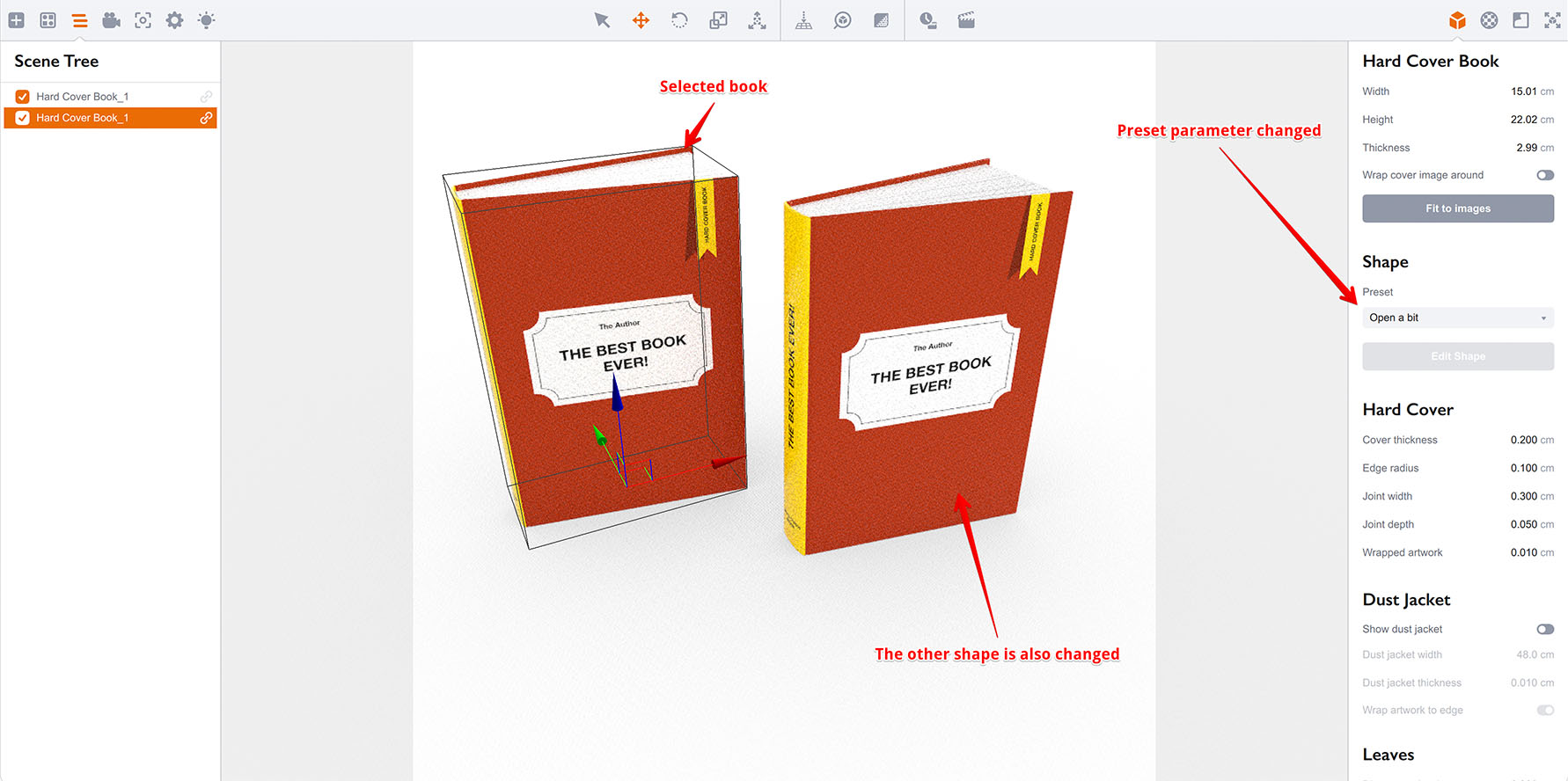Click the link icon on selected book row
1568x781 pixels.
[x=206, y=118]
